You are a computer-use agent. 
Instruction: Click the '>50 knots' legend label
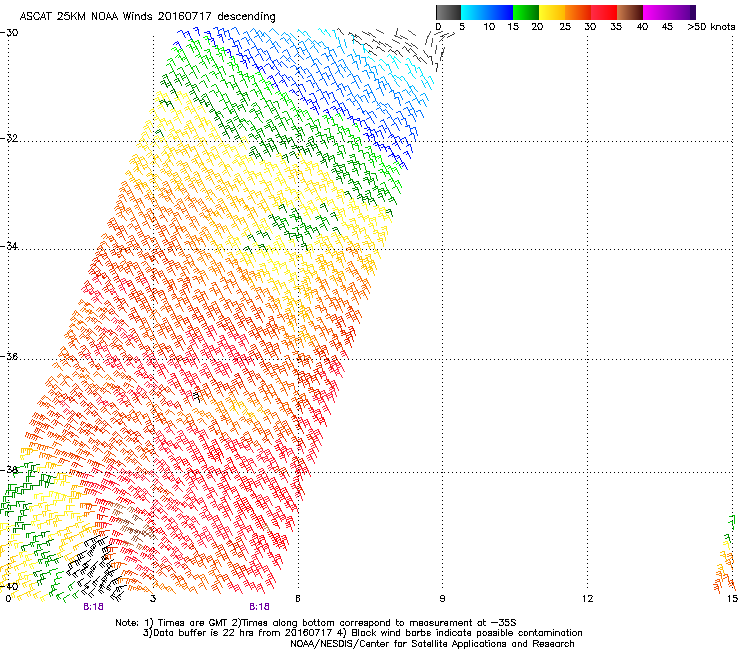tap(711, 27)
